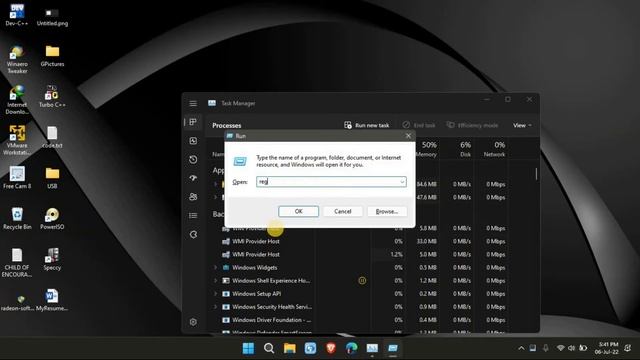Viewport: 640px width, 360px height.
Task: Open the radeon-soft... desktop file
Action: pyautogui.click(x=17, y=302)
